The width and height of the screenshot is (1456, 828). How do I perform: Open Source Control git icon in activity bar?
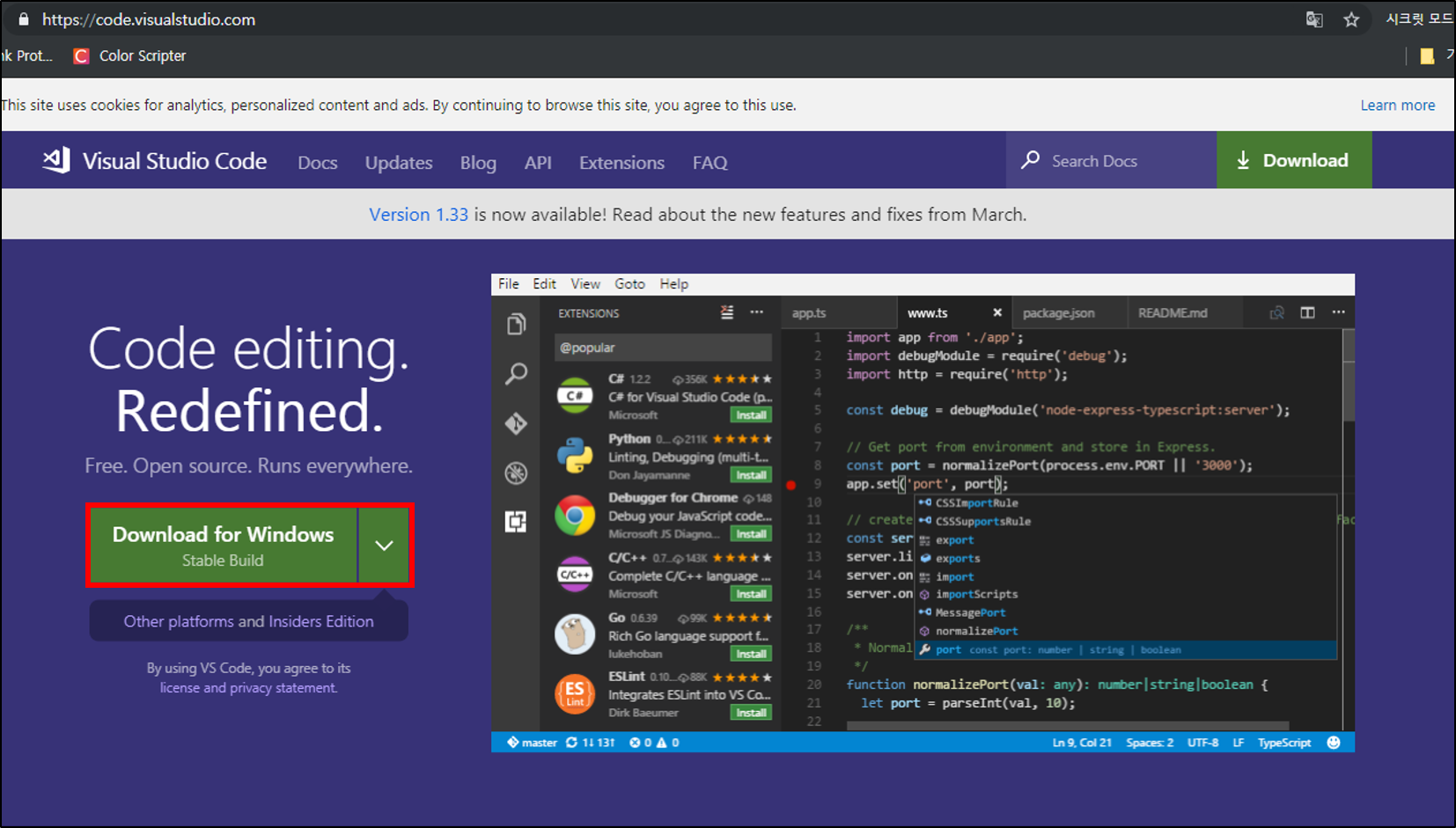click(516, 423)
